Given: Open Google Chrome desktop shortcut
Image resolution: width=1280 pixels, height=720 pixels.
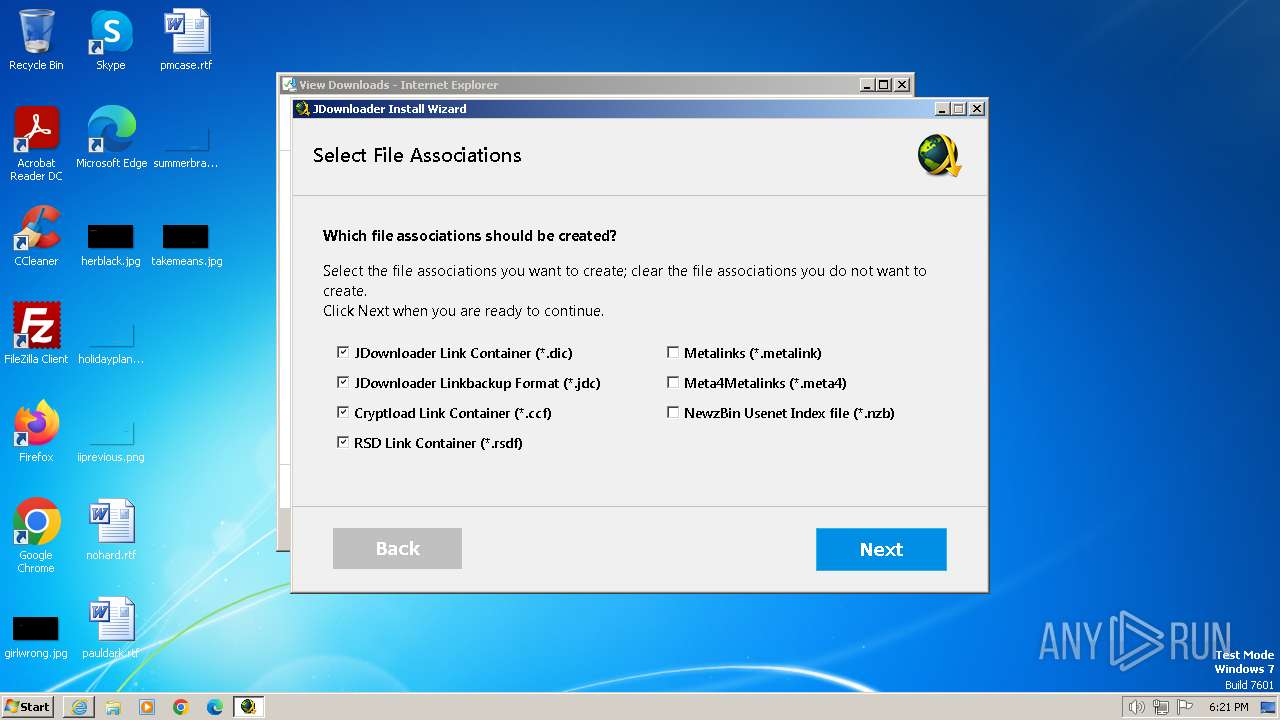Looking at the screenshot, I should point(36,536).
